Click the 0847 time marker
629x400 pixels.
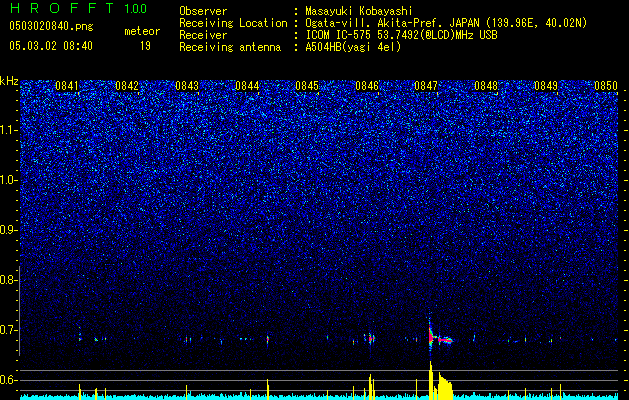426,86
